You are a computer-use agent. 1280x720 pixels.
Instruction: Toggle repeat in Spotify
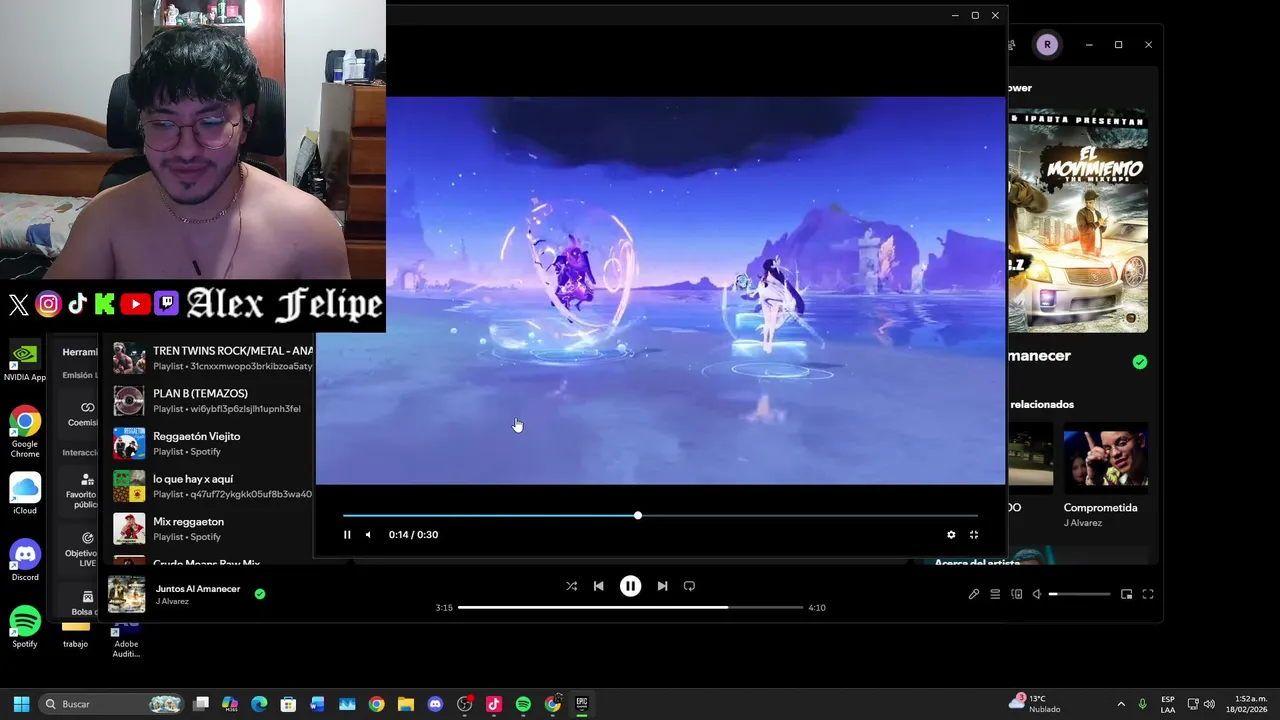coord(689,586)
